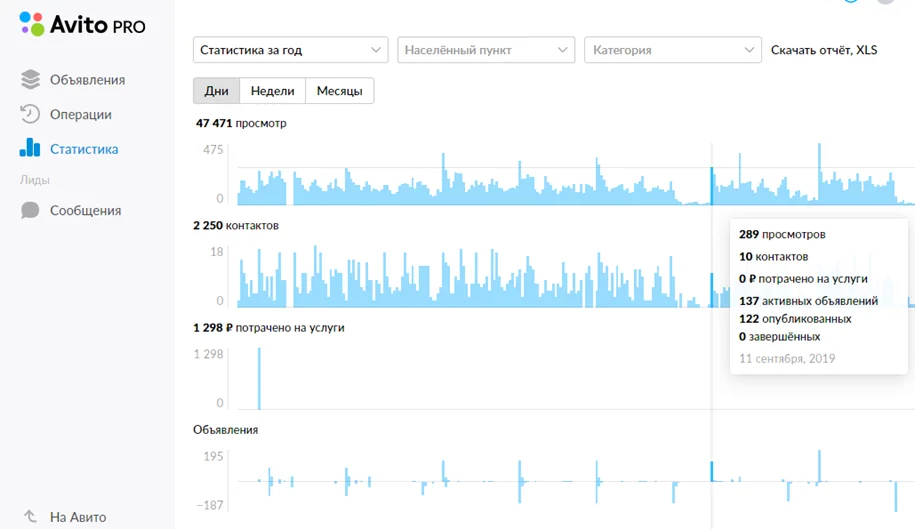The width and height of the screenshot is (915, 529).
Task: Open the Категория dropdown
Action: 673,50
